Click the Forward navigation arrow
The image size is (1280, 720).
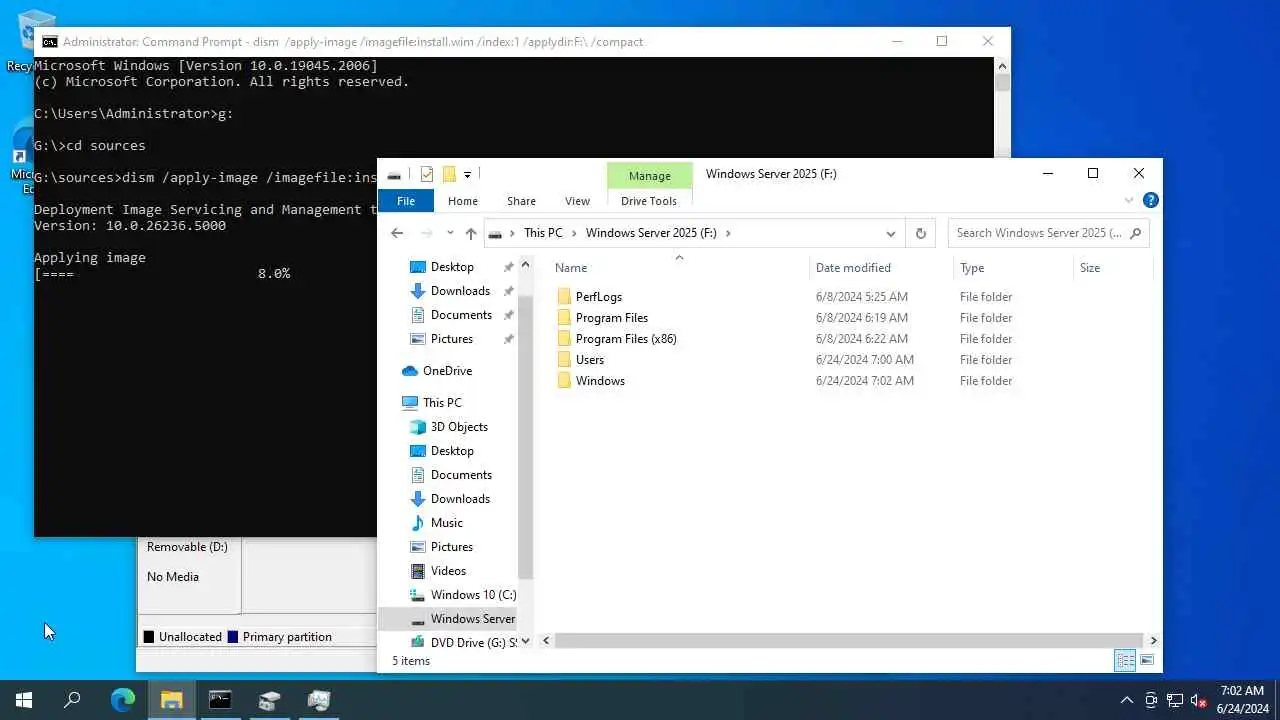427,233
